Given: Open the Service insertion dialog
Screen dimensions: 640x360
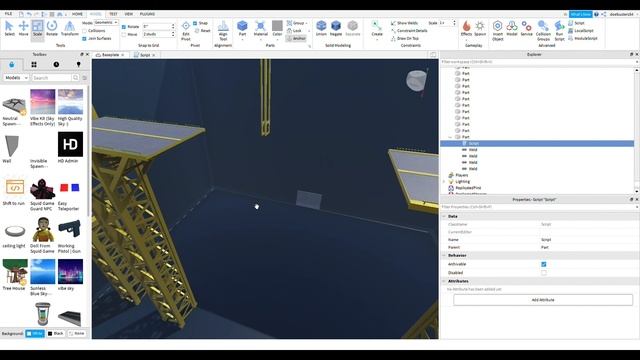Looking at the screenshot, I should coord(527,28).
